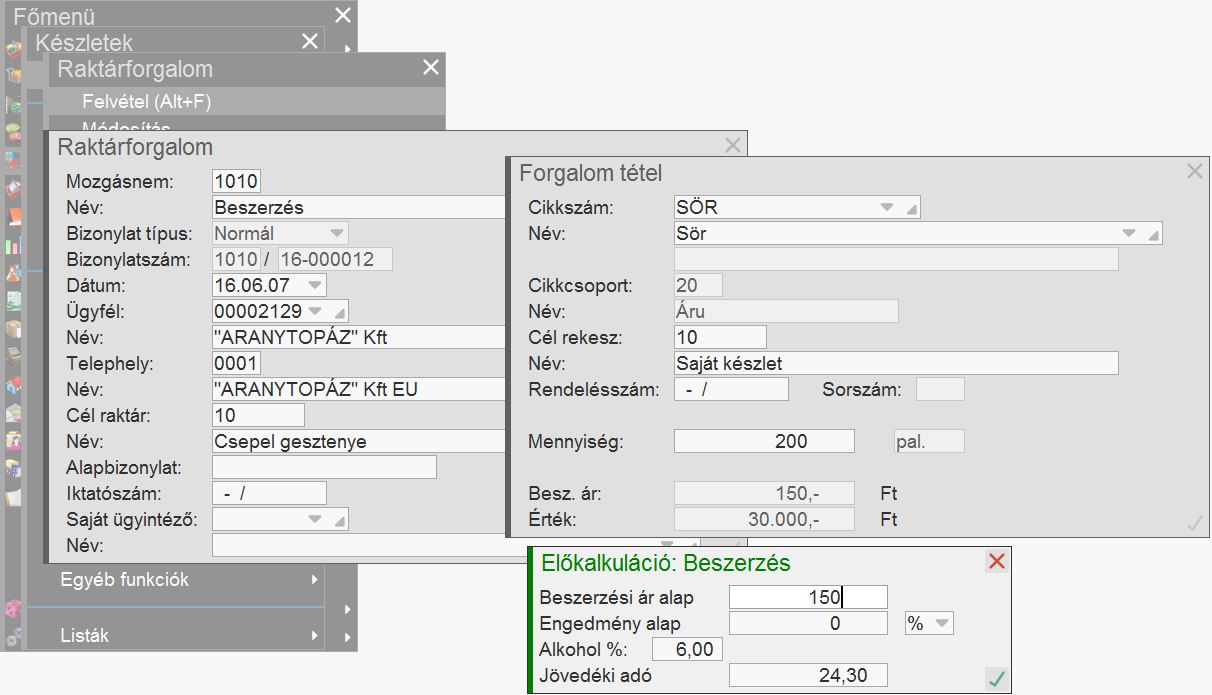Screen dimensions: 1212x695
Task: Close the Forgalom tétel dialog
Action: tap(1194, 171)
